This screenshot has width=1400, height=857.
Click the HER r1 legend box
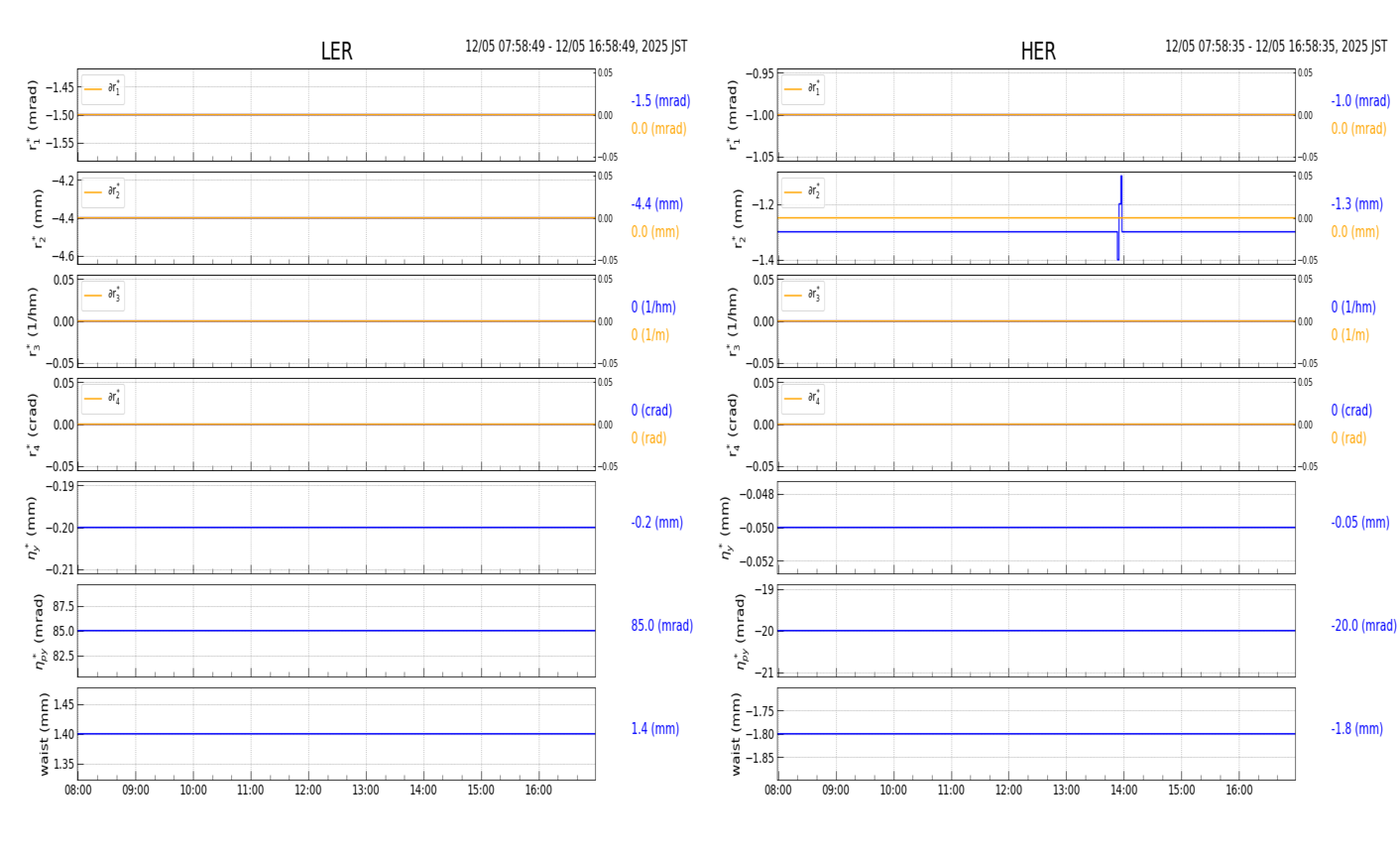click(x=802, y=89)
